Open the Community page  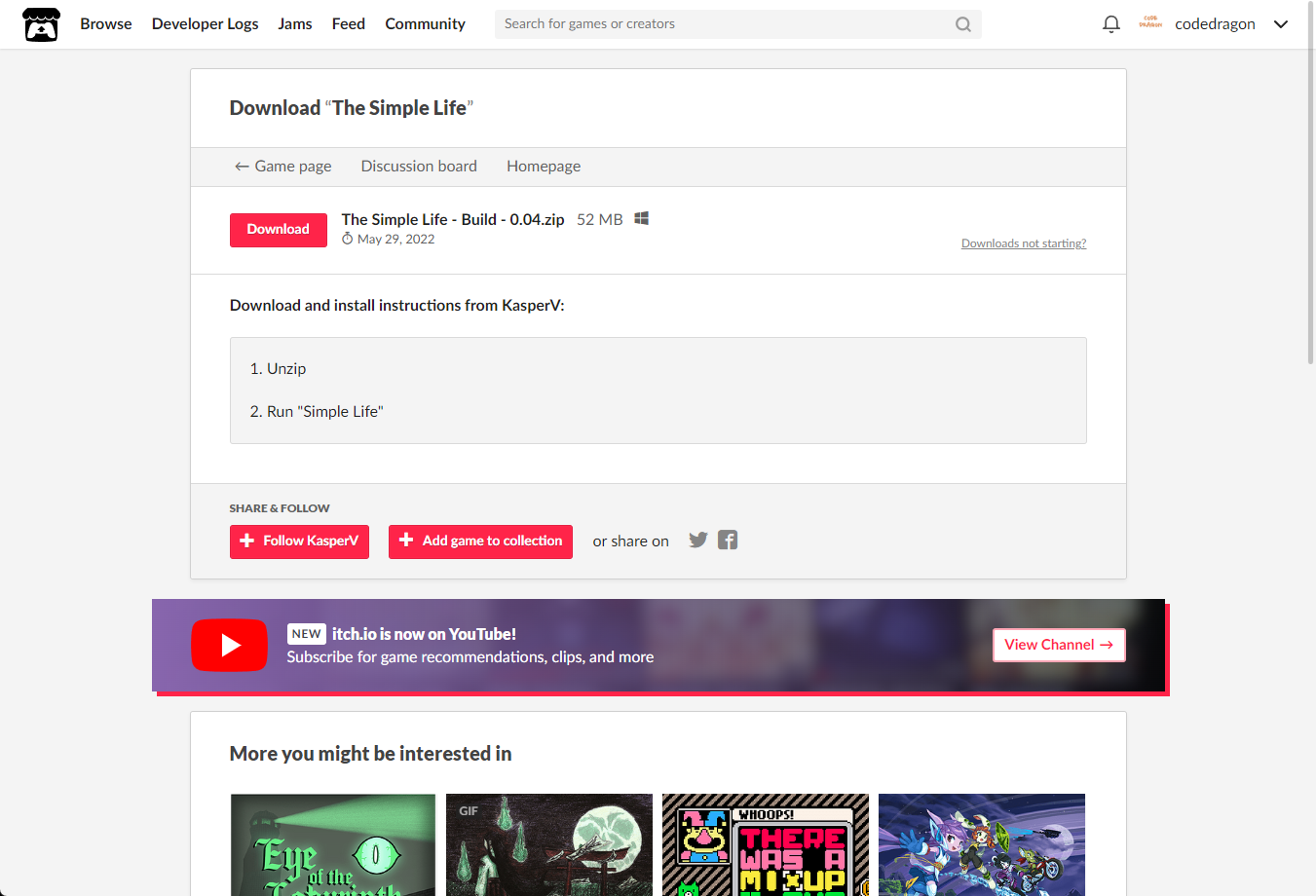click(x=425, y=23)
